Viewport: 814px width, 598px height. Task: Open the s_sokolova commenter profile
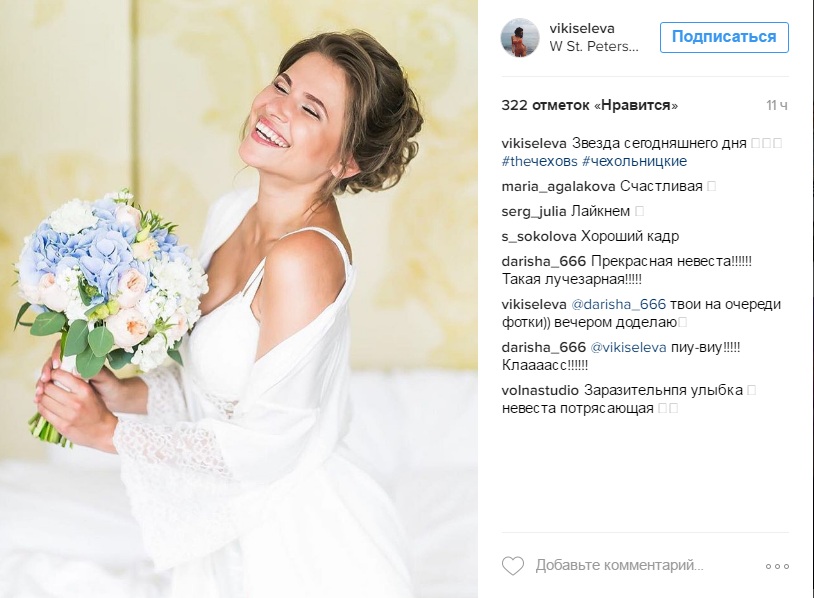[539, 236]
